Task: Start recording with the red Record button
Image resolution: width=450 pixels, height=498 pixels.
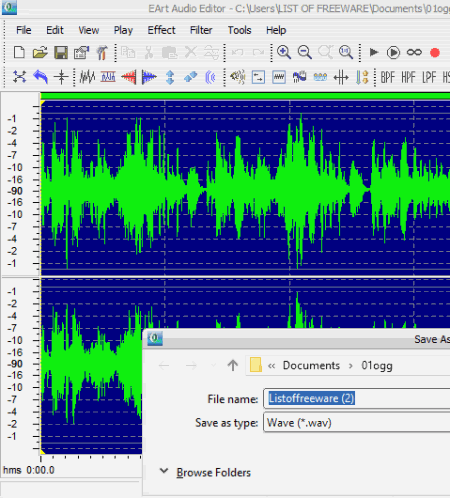Action: [x=435, y=53]
